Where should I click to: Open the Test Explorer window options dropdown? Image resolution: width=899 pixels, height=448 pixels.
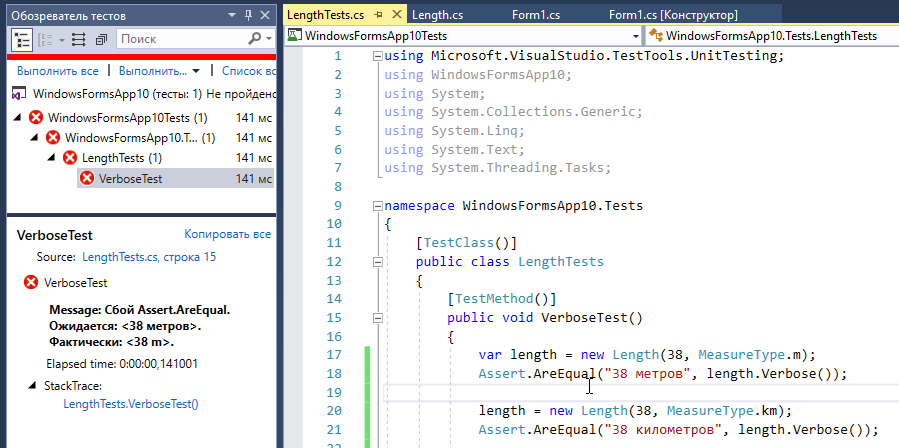coord(232,14)
